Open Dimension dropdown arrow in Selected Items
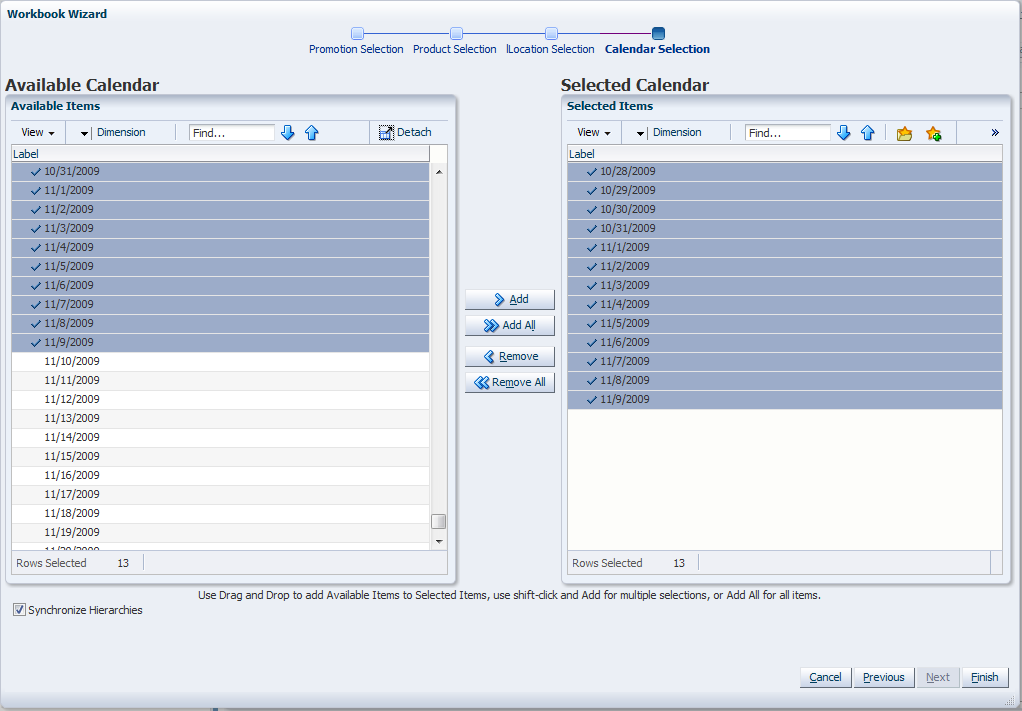Image resolution: width=1022 pixels, height=711 pixels. (x=640, y=134)
